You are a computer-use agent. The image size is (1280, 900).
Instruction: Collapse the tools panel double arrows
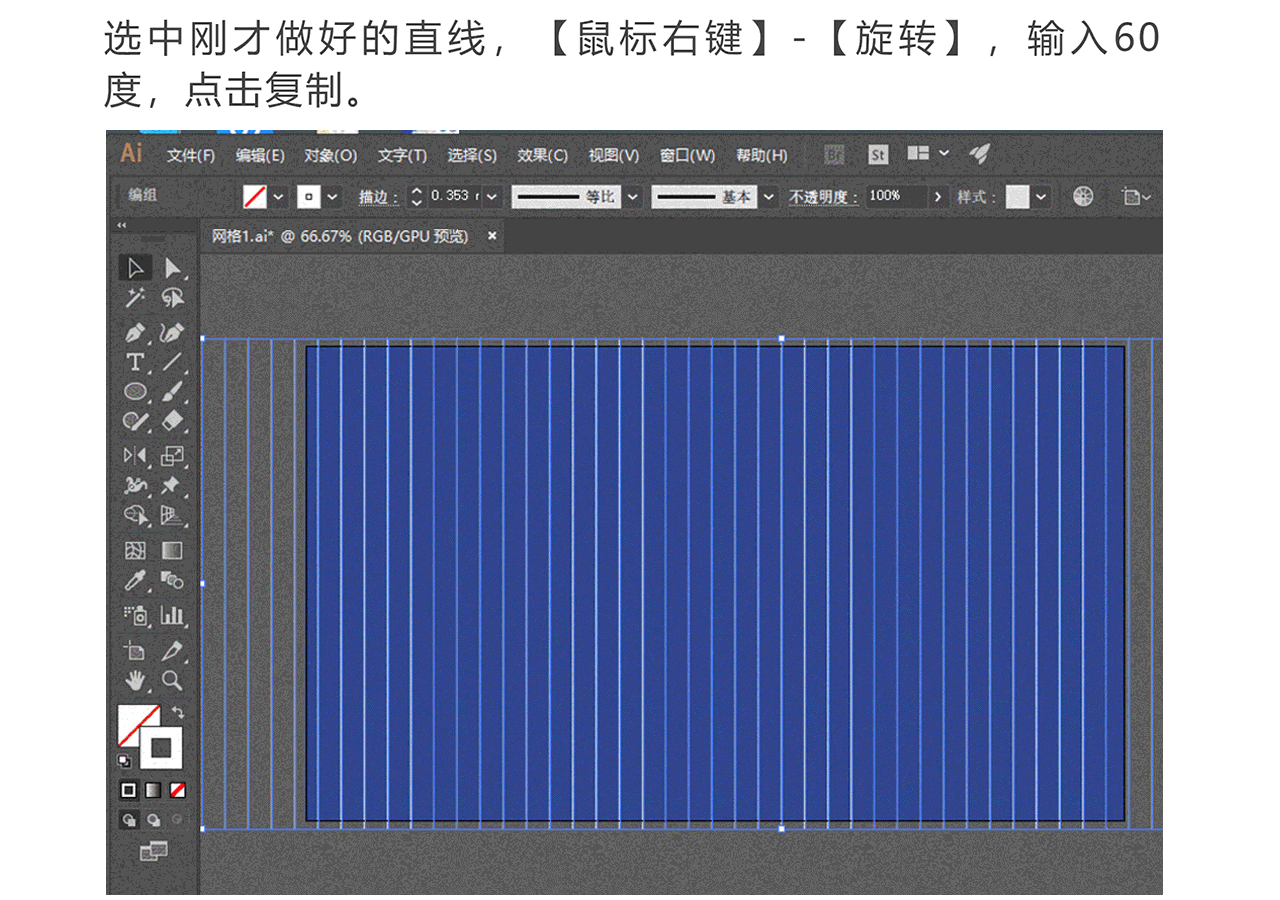[122, 225]
